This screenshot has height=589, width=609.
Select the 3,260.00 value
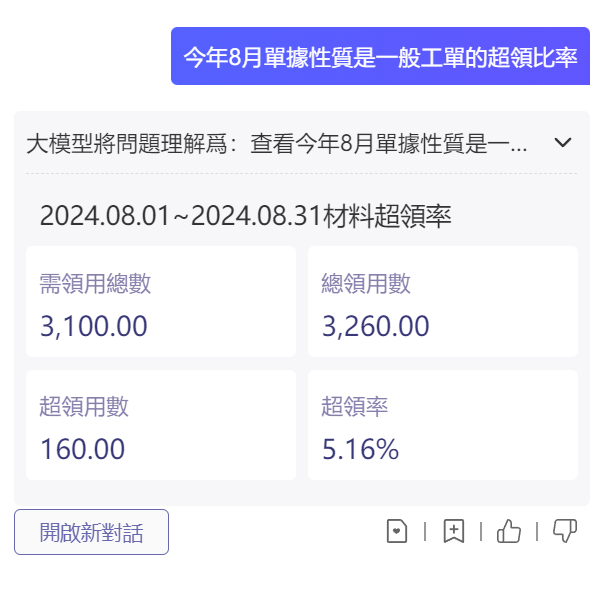pos(376,326)
